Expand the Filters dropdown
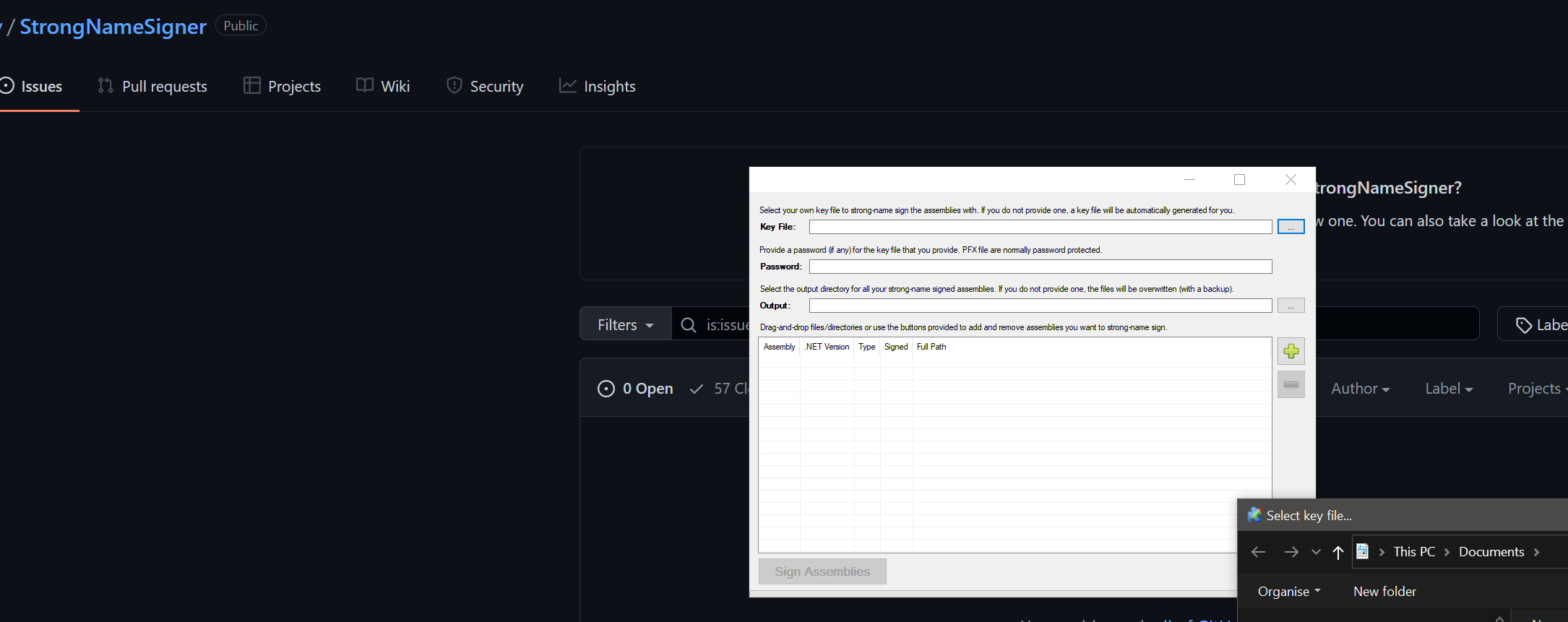1568x622 pixels. point(626,324)
